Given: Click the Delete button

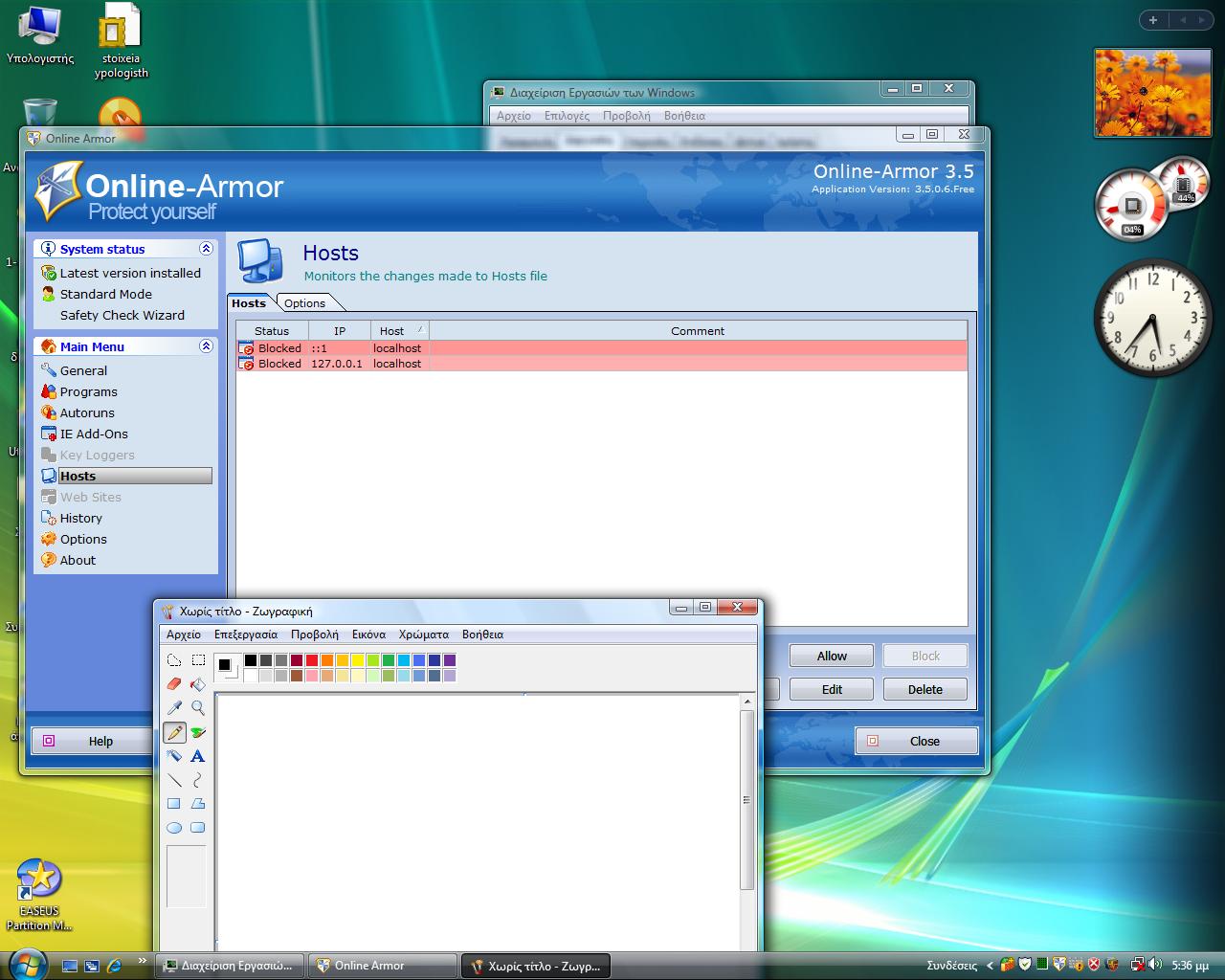Looking at the screenshot, I should 924,689.
